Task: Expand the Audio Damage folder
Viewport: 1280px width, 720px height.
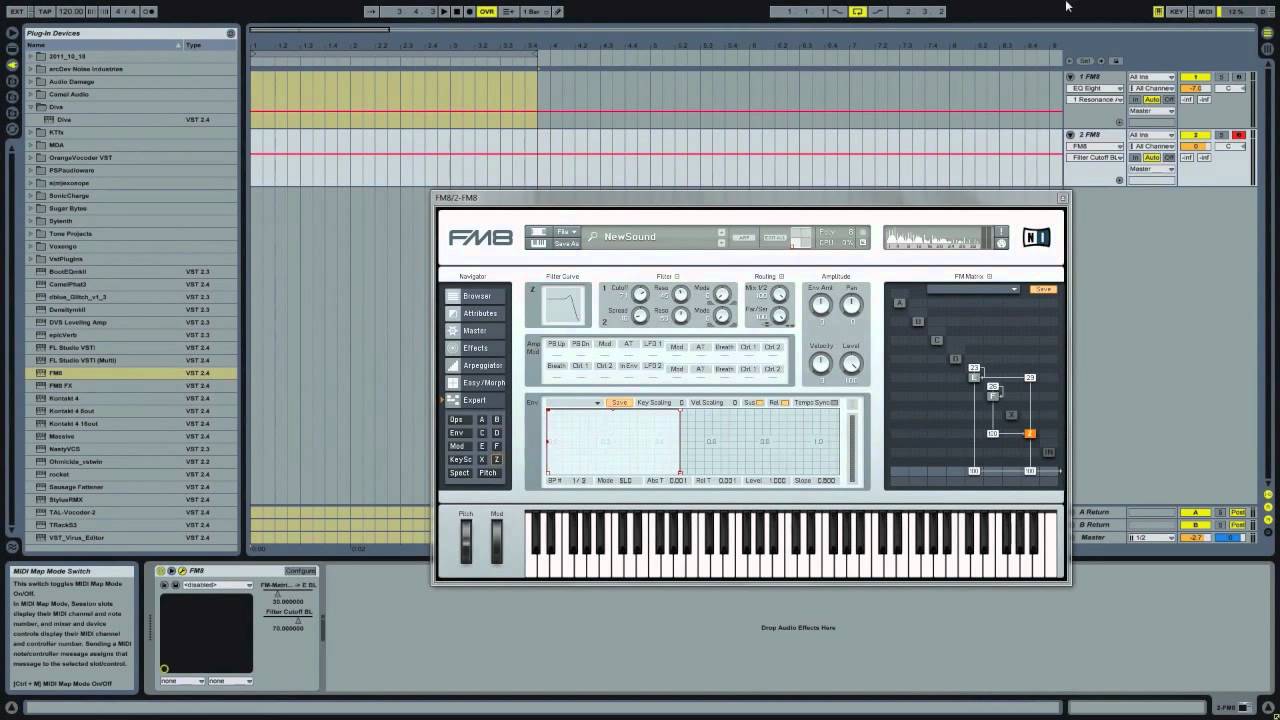Action: (x=31, y=82)
